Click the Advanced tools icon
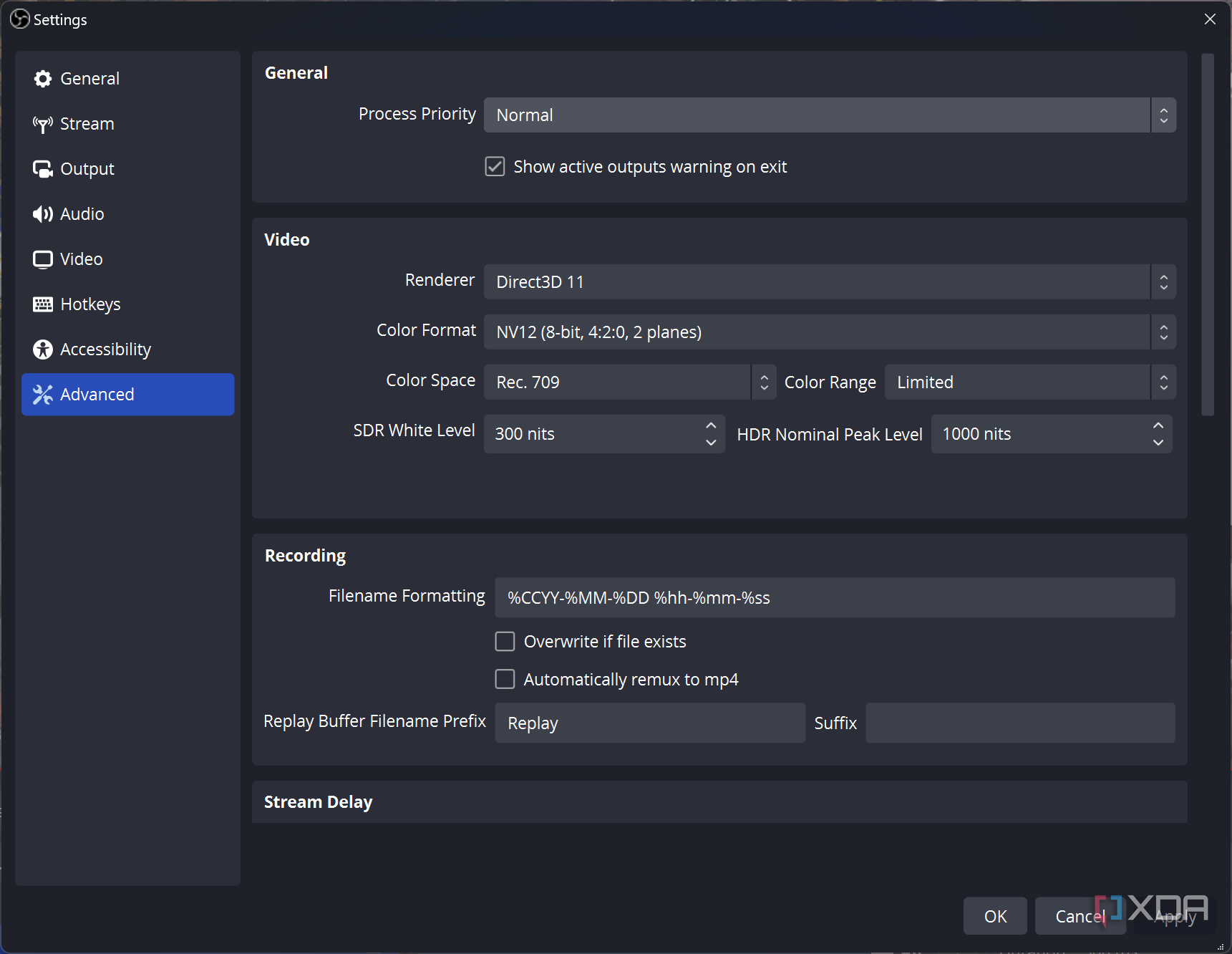Viewport: 1232px width, 954px height. click(x=43, y=395)
